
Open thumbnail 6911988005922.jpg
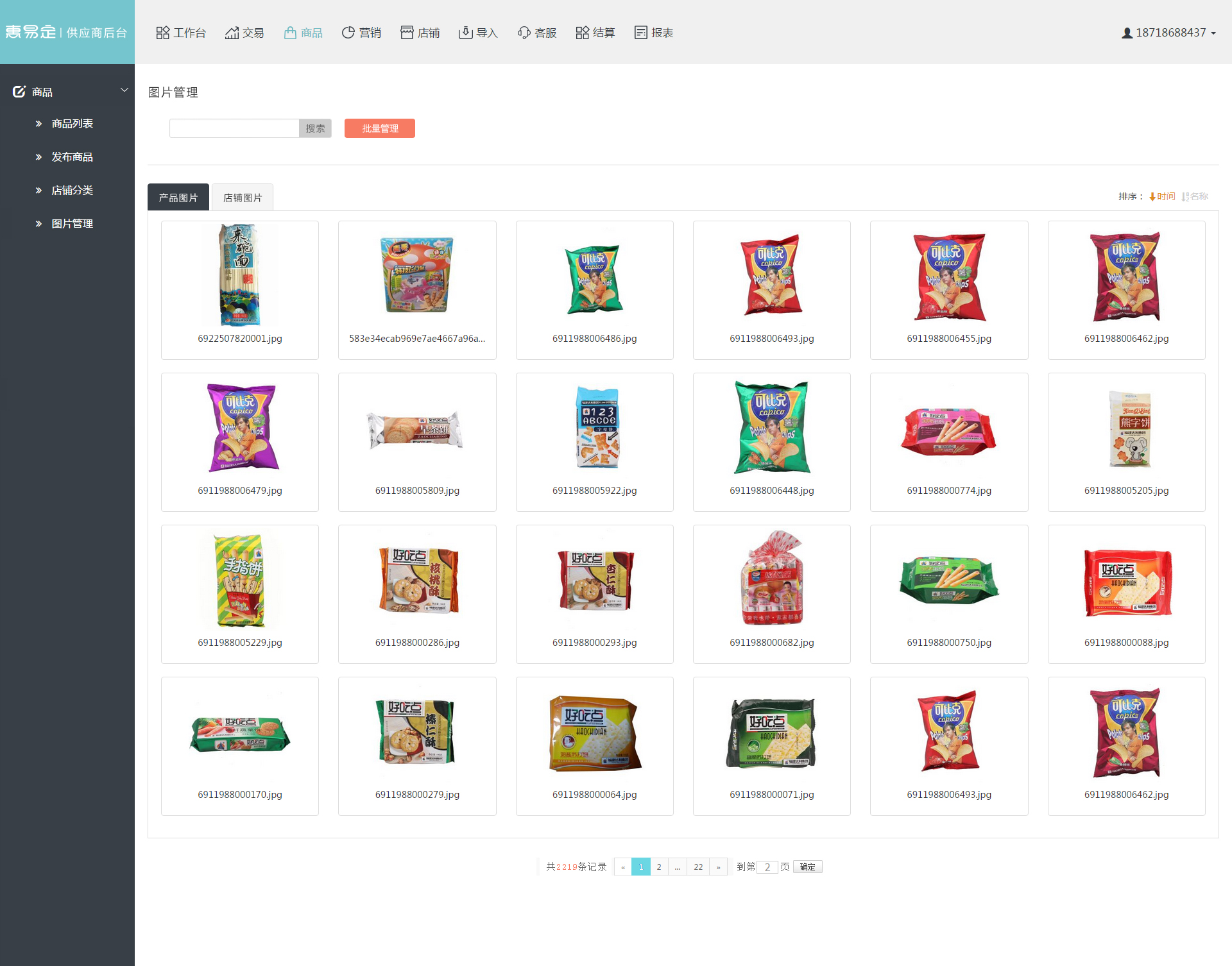pos(595,443)
